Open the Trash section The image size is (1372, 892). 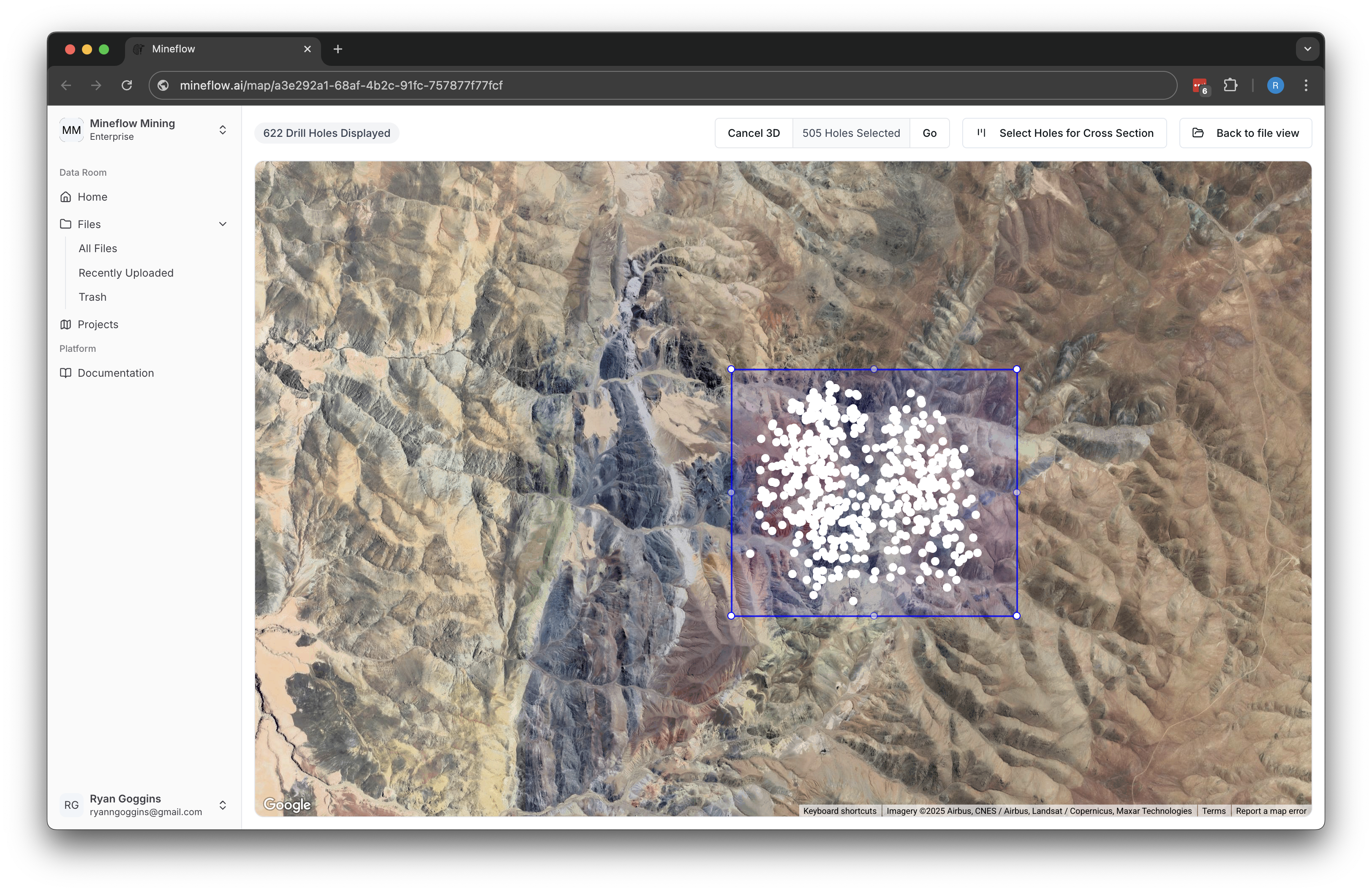click(x=92, y=297)
